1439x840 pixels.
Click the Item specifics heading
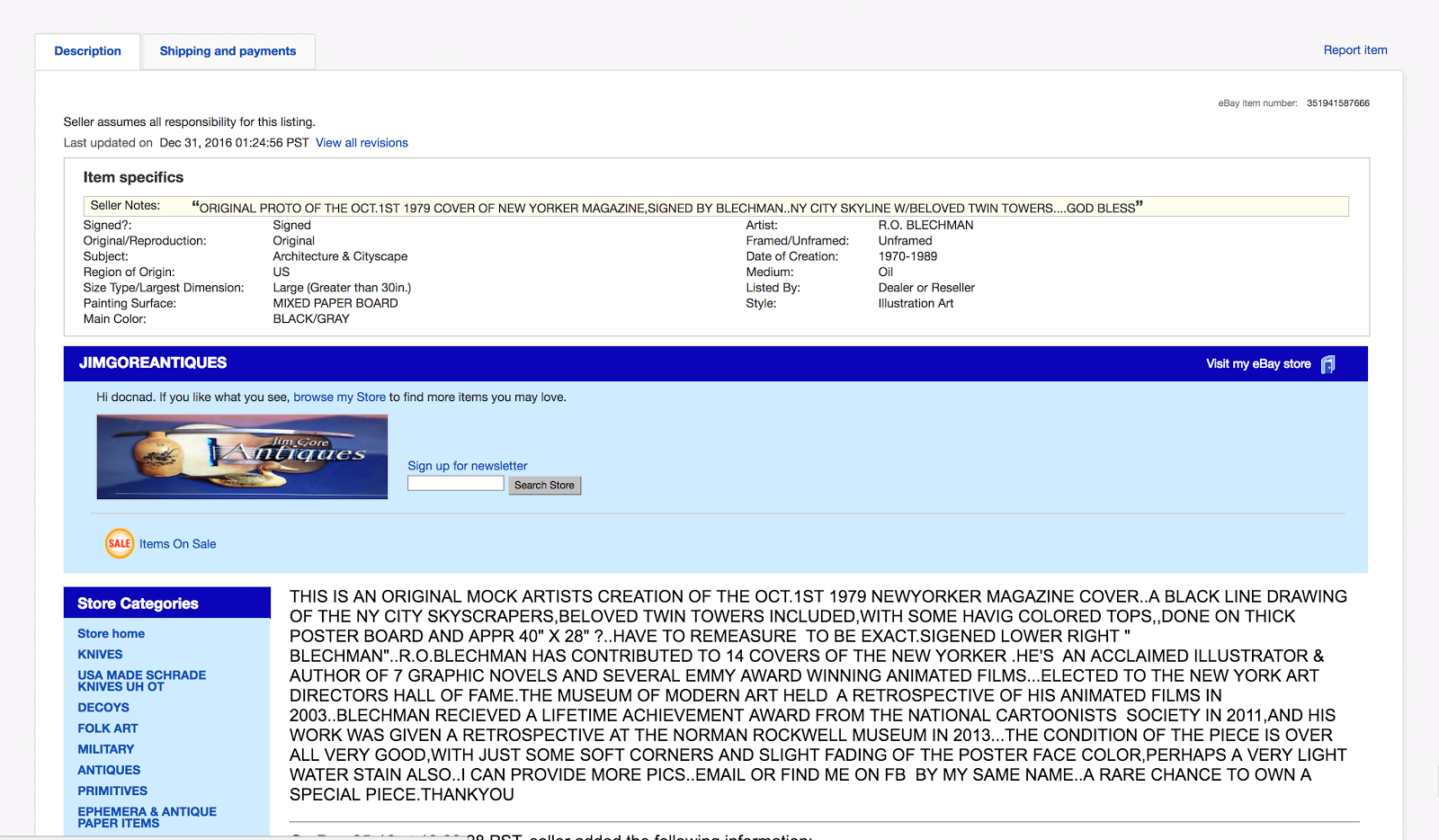point(133,178)
